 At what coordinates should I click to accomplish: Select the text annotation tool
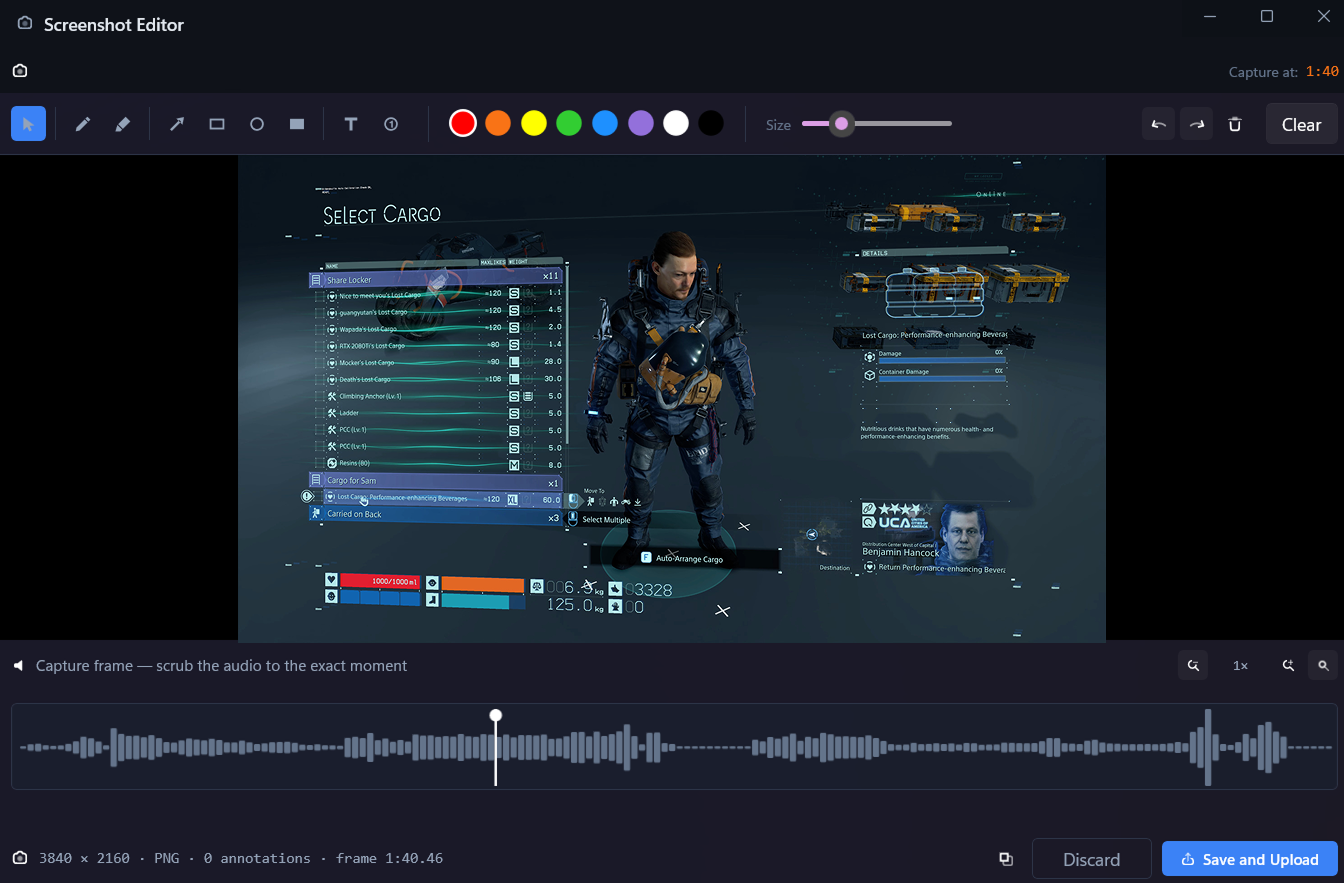click(x=351, y=124)
